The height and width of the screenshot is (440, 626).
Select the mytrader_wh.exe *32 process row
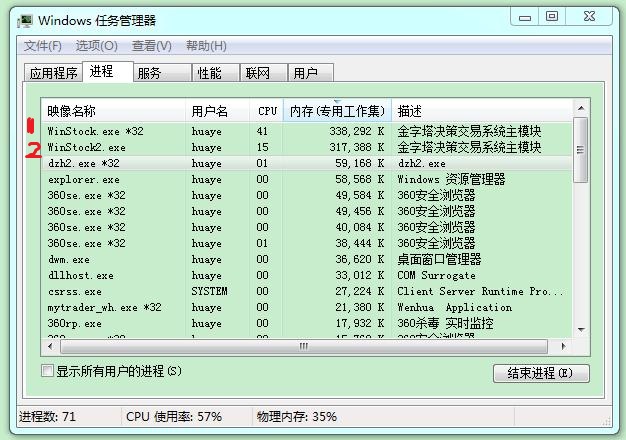click(97, 307)
